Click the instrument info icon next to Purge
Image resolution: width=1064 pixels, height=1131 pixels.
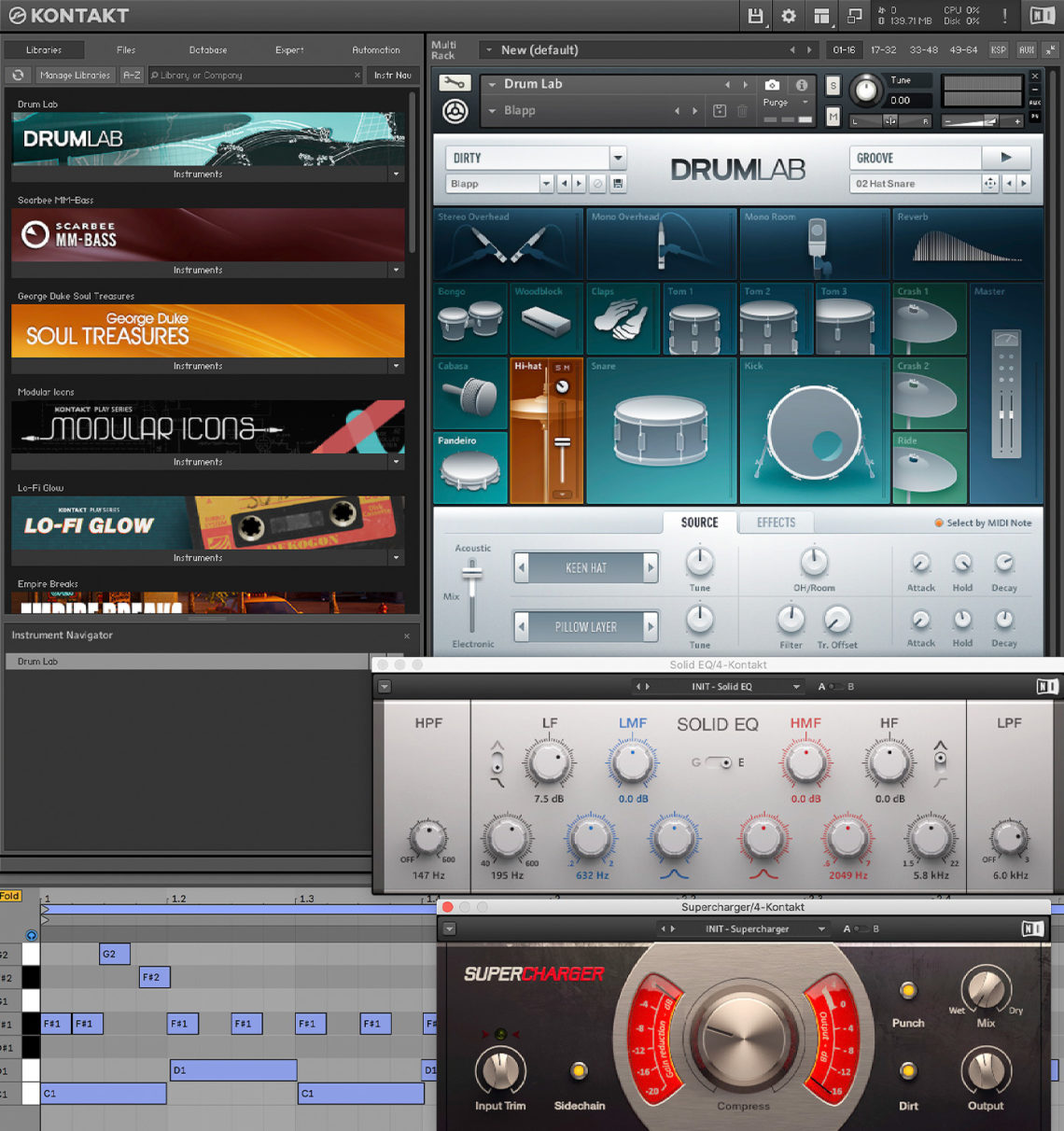(801, 84)
